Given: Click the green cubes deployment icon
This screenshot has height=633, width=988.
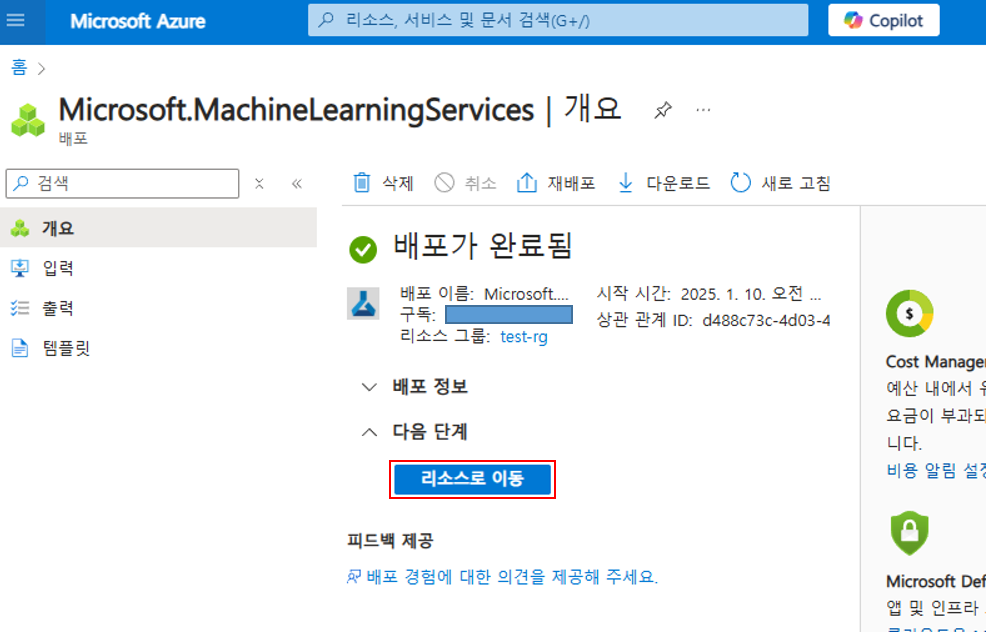Looking at the screenshot, I should (x=28, y=120).
